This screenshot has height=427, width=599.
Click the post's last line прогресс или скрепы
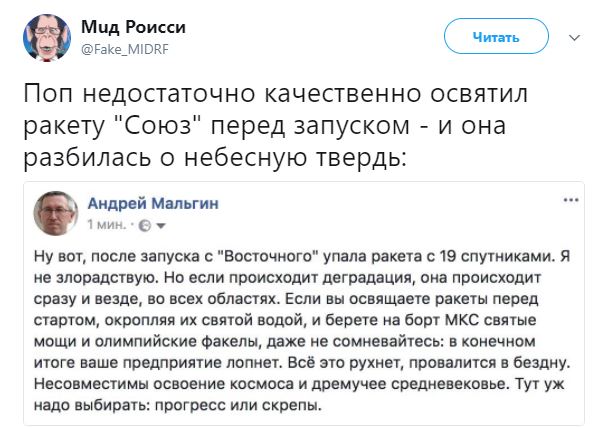178,405
